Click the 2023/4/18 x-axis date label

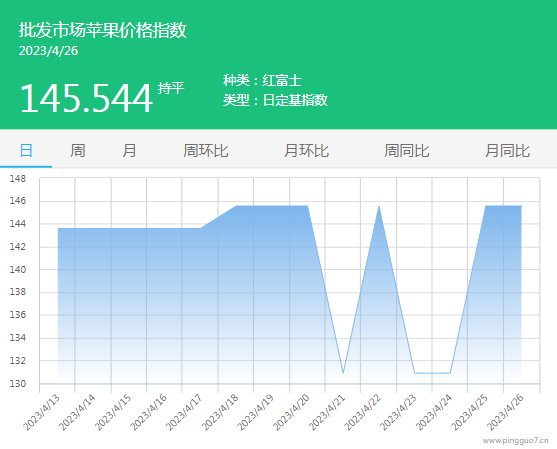tap(220, 412)
